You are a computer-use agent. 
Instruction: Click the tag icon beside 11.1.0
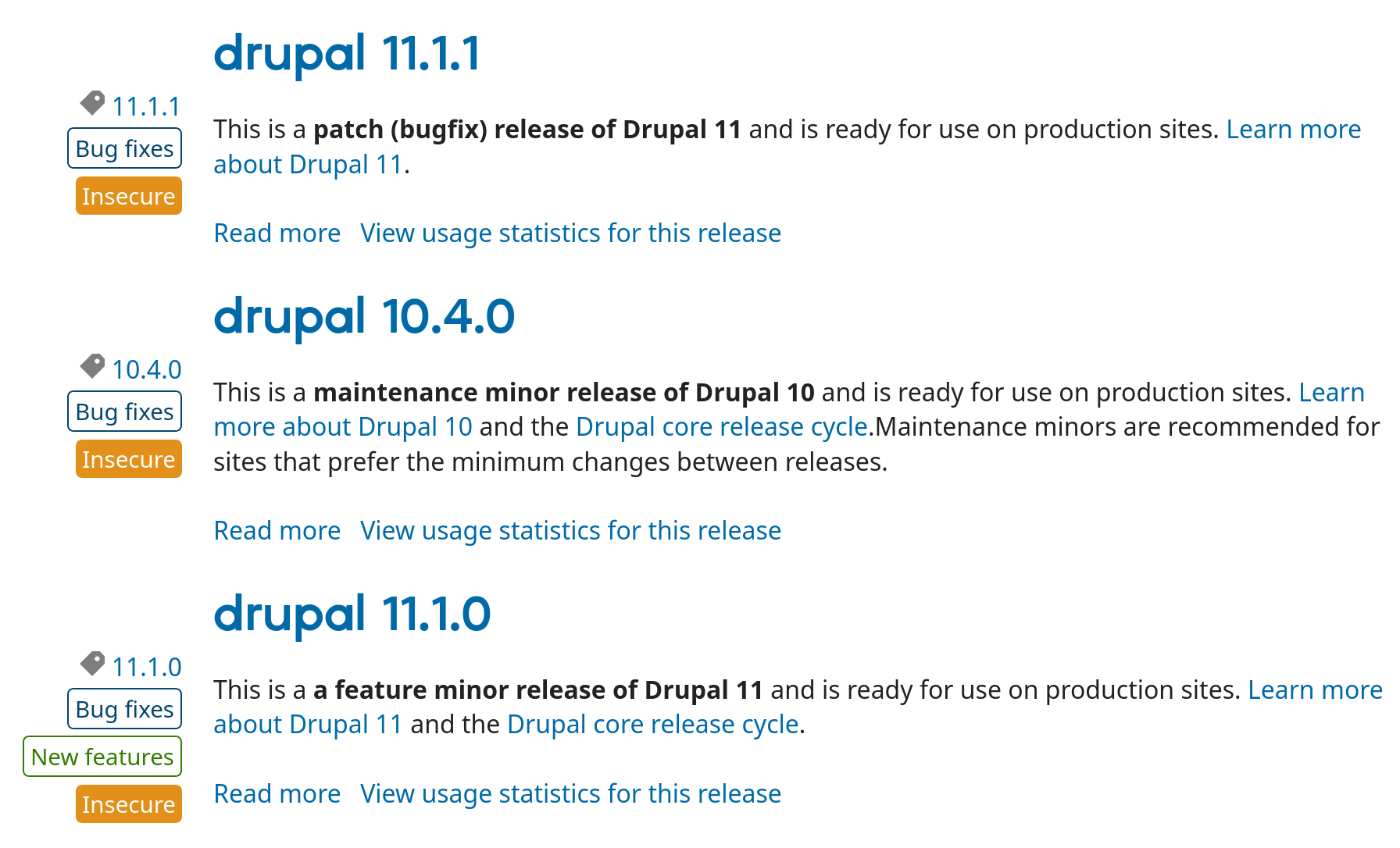92,663
